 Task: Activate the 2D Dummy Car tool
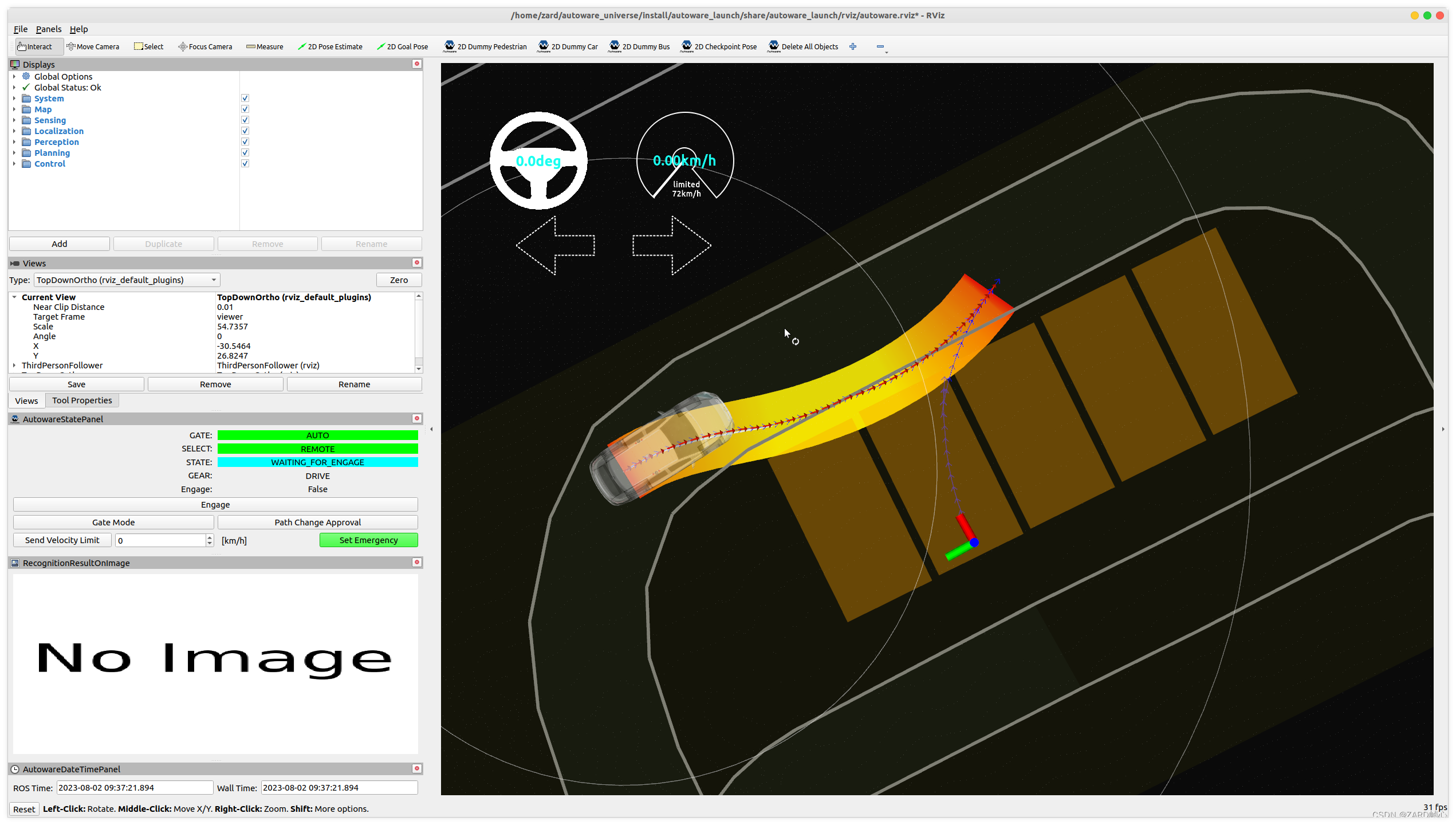click(x=568, y=46)
